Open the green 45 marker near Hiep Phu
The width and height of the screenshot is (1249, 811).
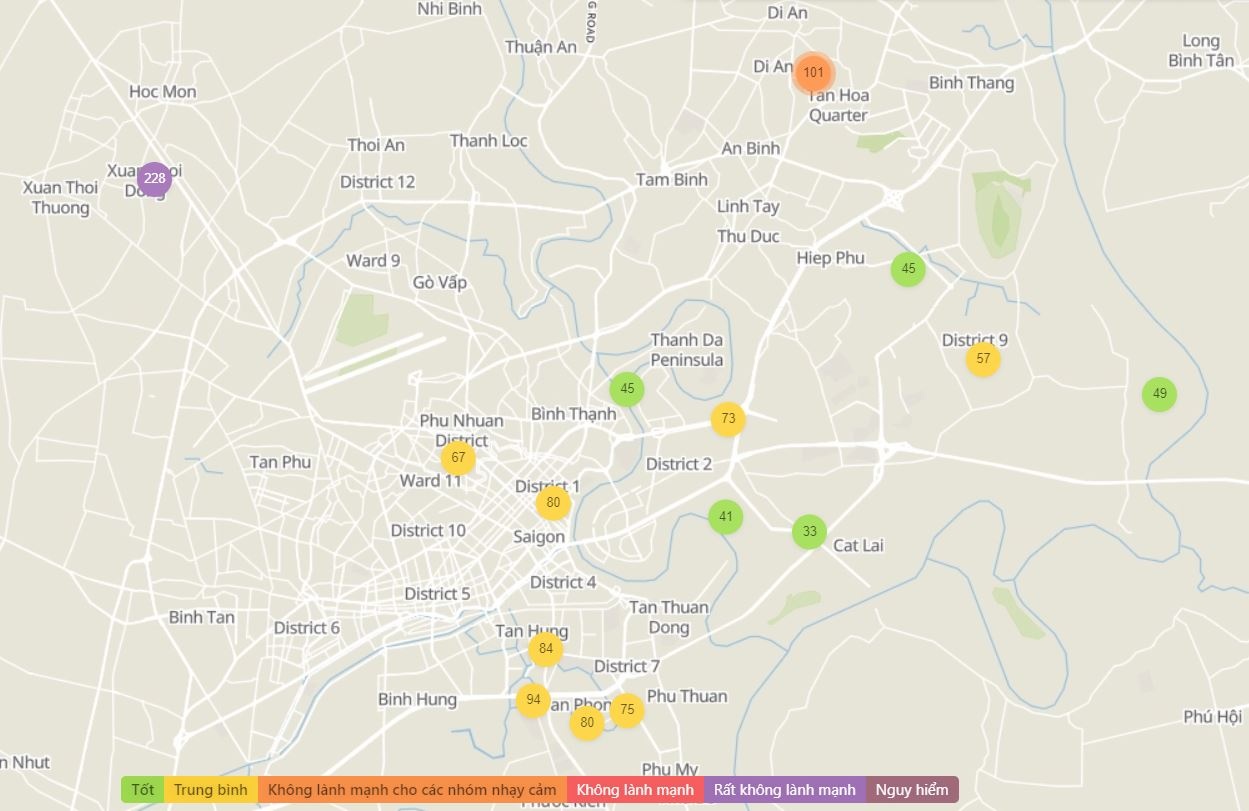[908, 269]
